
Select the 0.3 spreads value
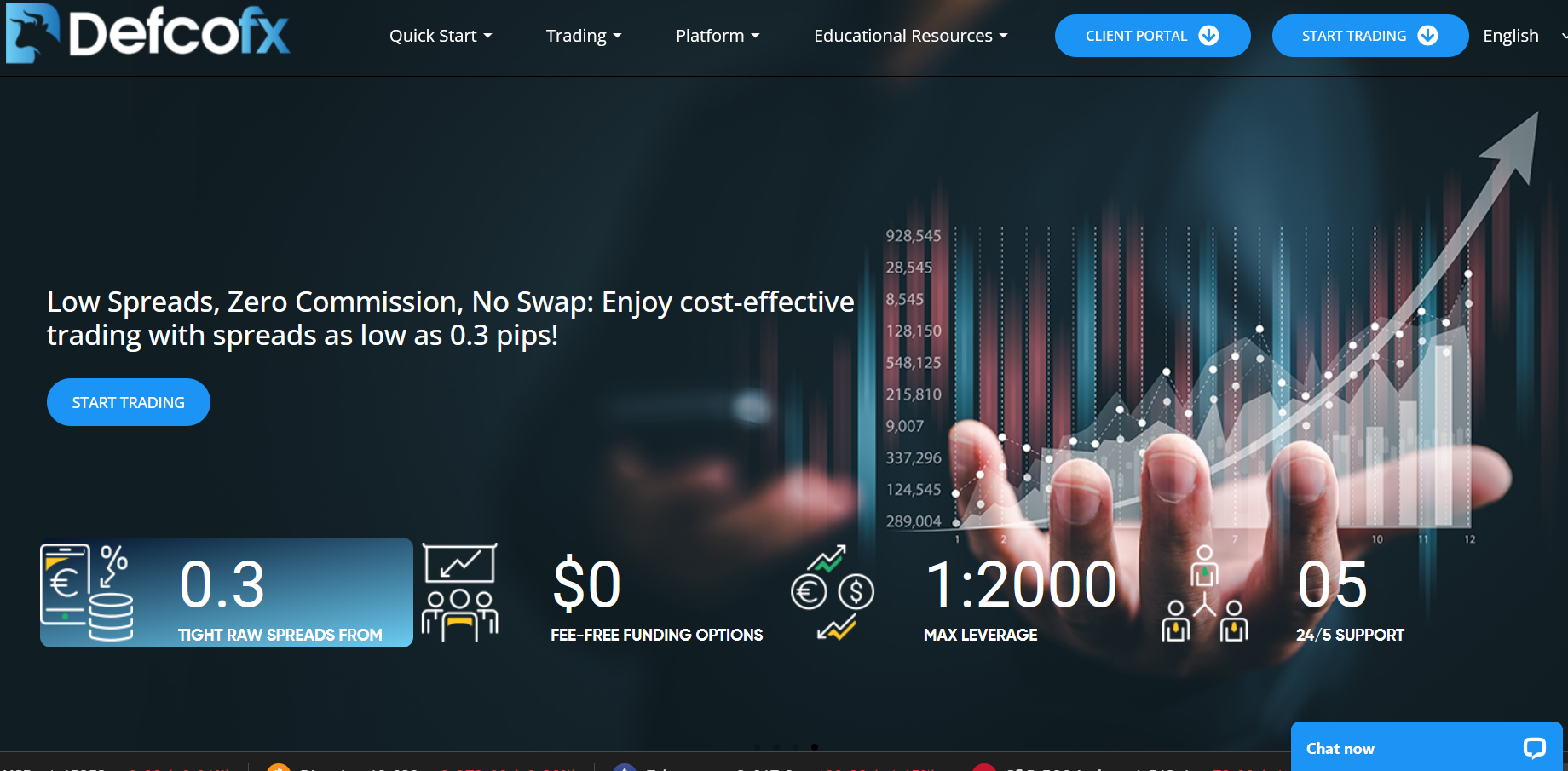pyautogui.click(x=222, y=584)
